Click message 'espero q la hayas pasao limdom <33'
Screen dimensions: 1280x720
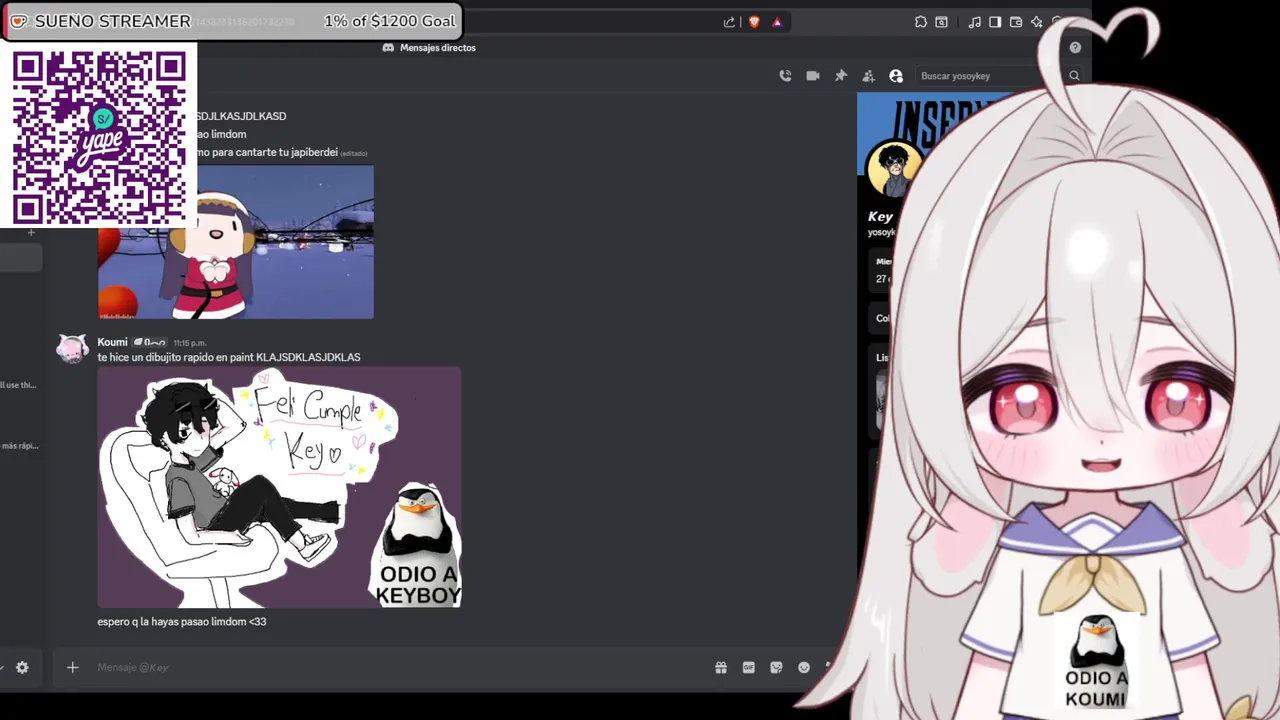point(182,621)
